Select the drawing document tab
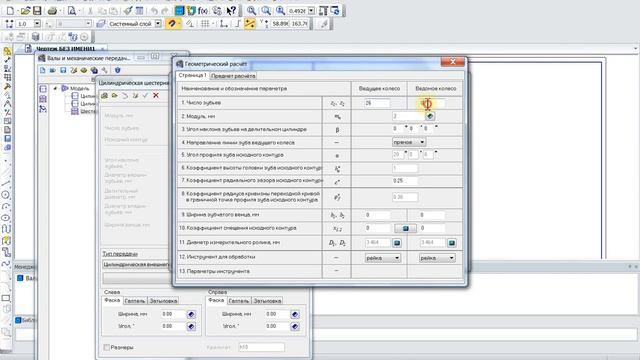 point(65,49)
